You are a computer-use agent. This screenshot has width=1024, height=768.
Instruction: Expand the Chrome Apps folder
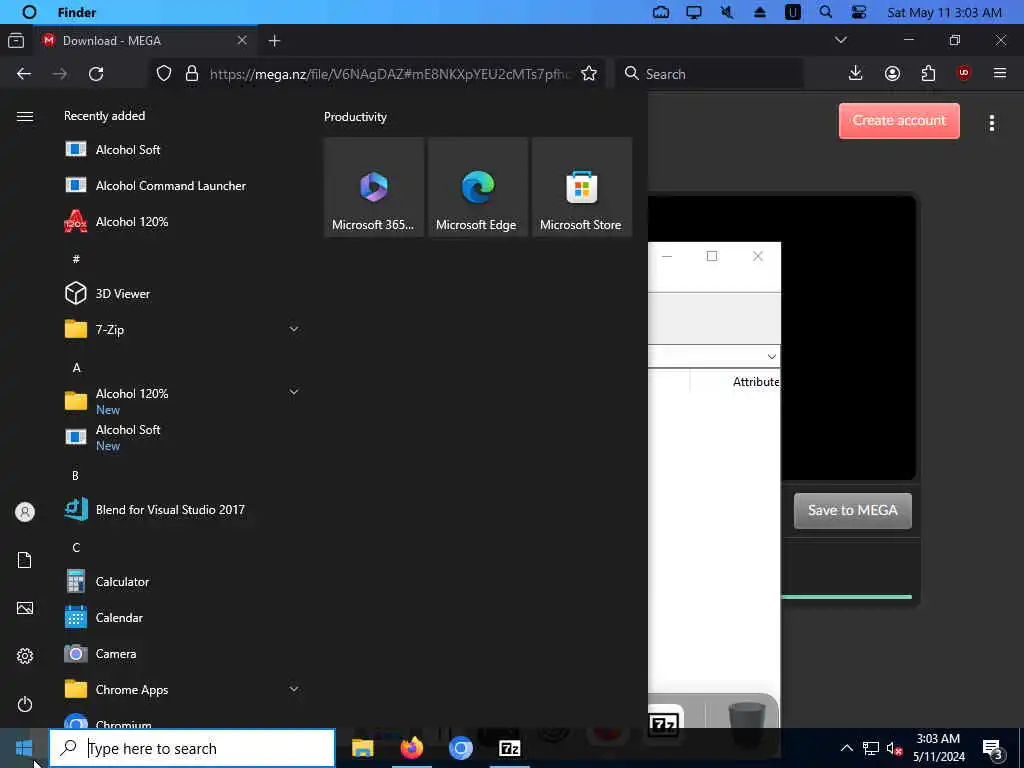coord(294,689)
